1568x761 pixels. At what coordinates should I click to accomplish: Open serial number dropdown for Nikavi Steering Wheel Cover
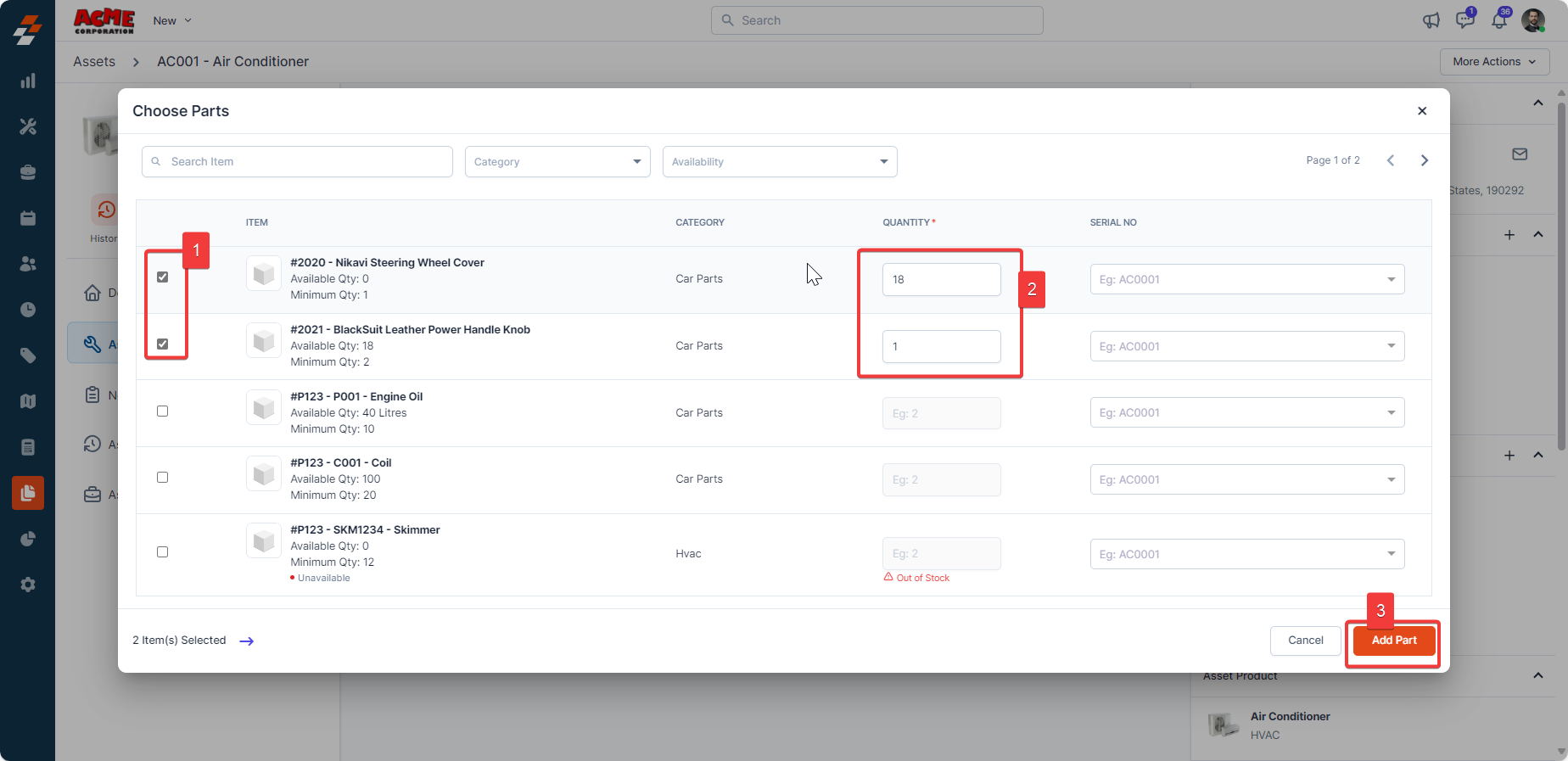tap(1247, 279)
